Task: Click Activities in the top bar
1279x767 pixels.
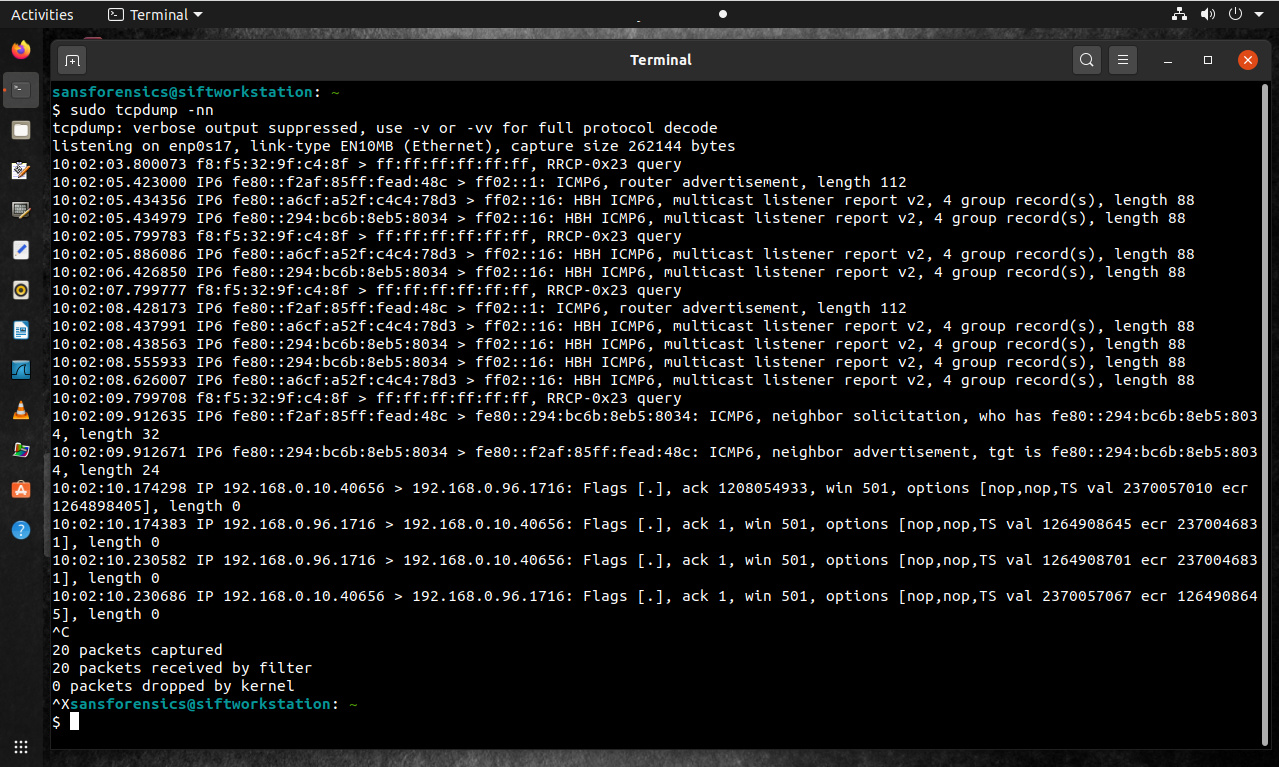Action: pyautogui.click(x=42, y=15)
